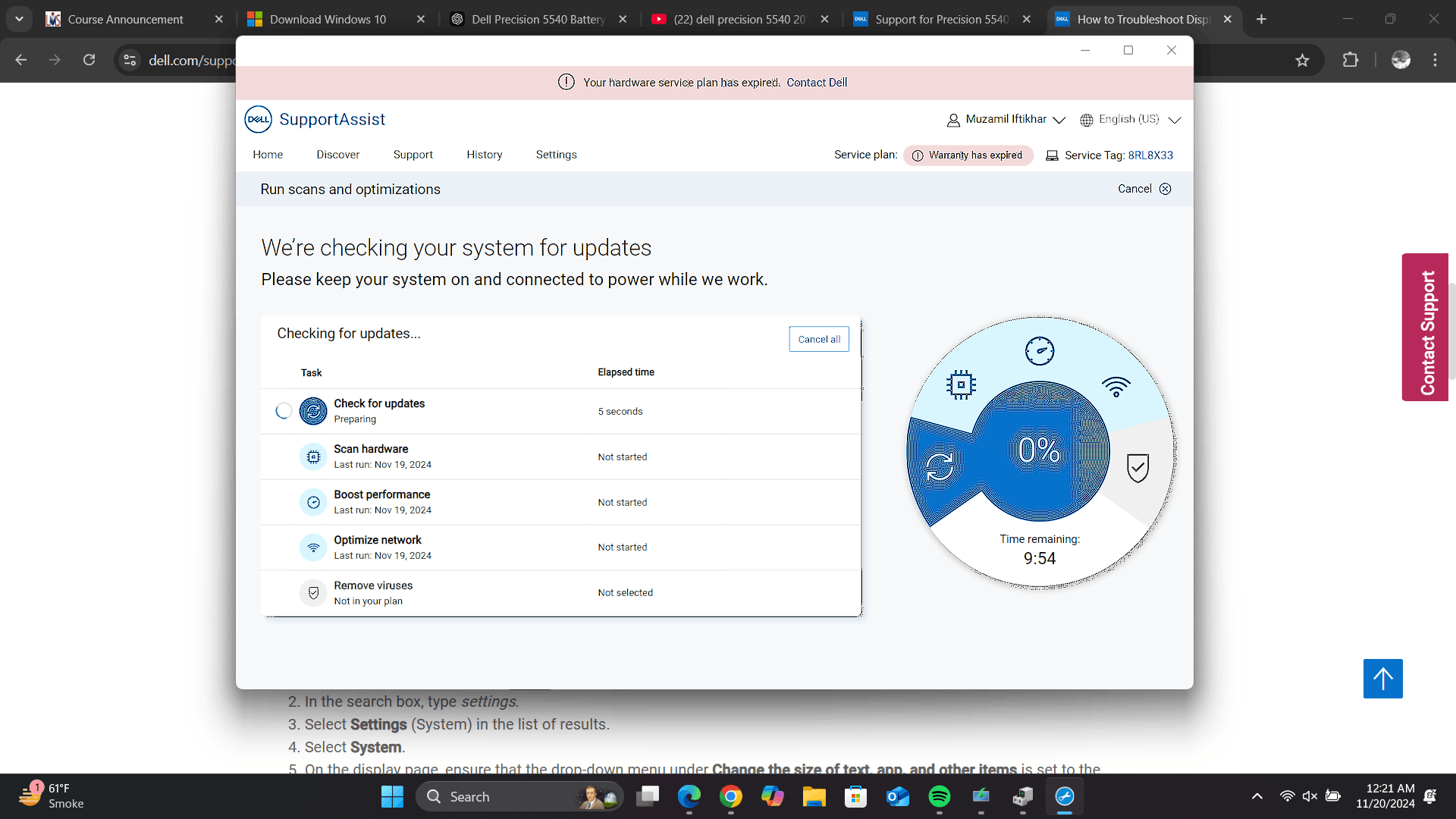Open the History tab in SupportAssist
Viewport: 1456px width, 819px height.
[x=485, y=155]
